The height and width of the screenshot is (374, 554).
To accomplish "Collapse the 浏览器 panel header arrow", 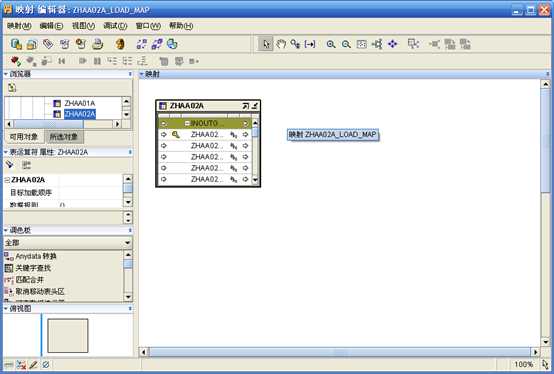I will pos(6,74).
